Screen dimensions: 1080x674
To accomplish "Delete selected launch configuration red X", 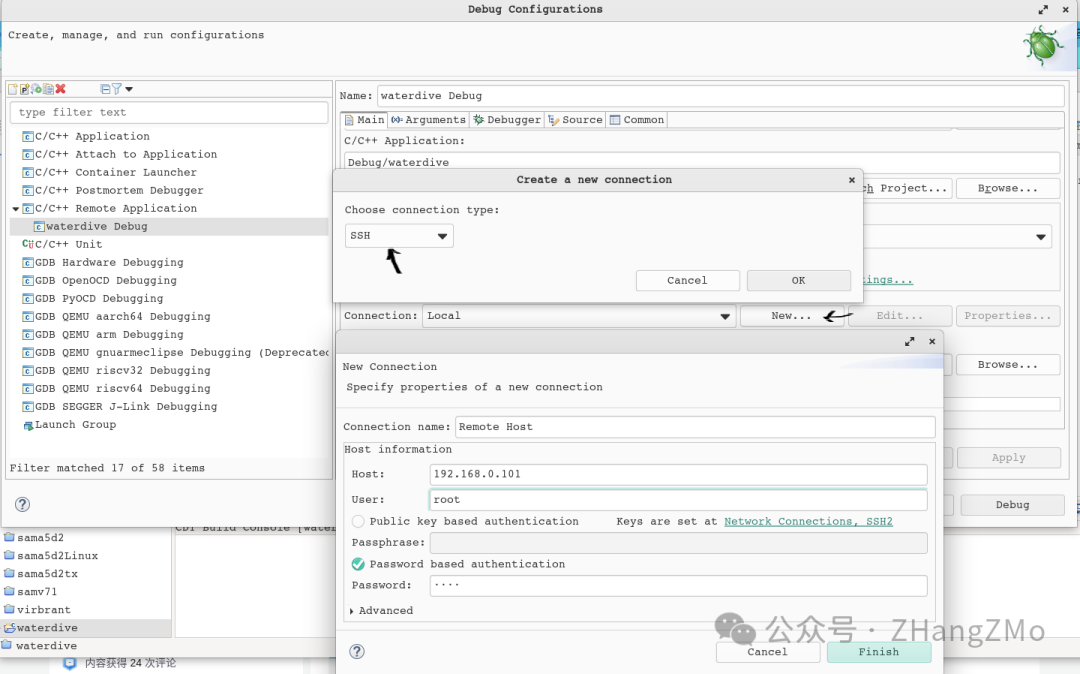I will pyautogui.click(x=61, y=89).
